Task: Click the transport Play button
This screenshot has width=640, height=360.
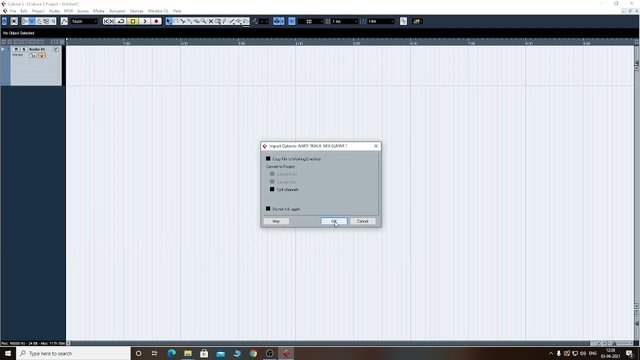Action: 144,21
